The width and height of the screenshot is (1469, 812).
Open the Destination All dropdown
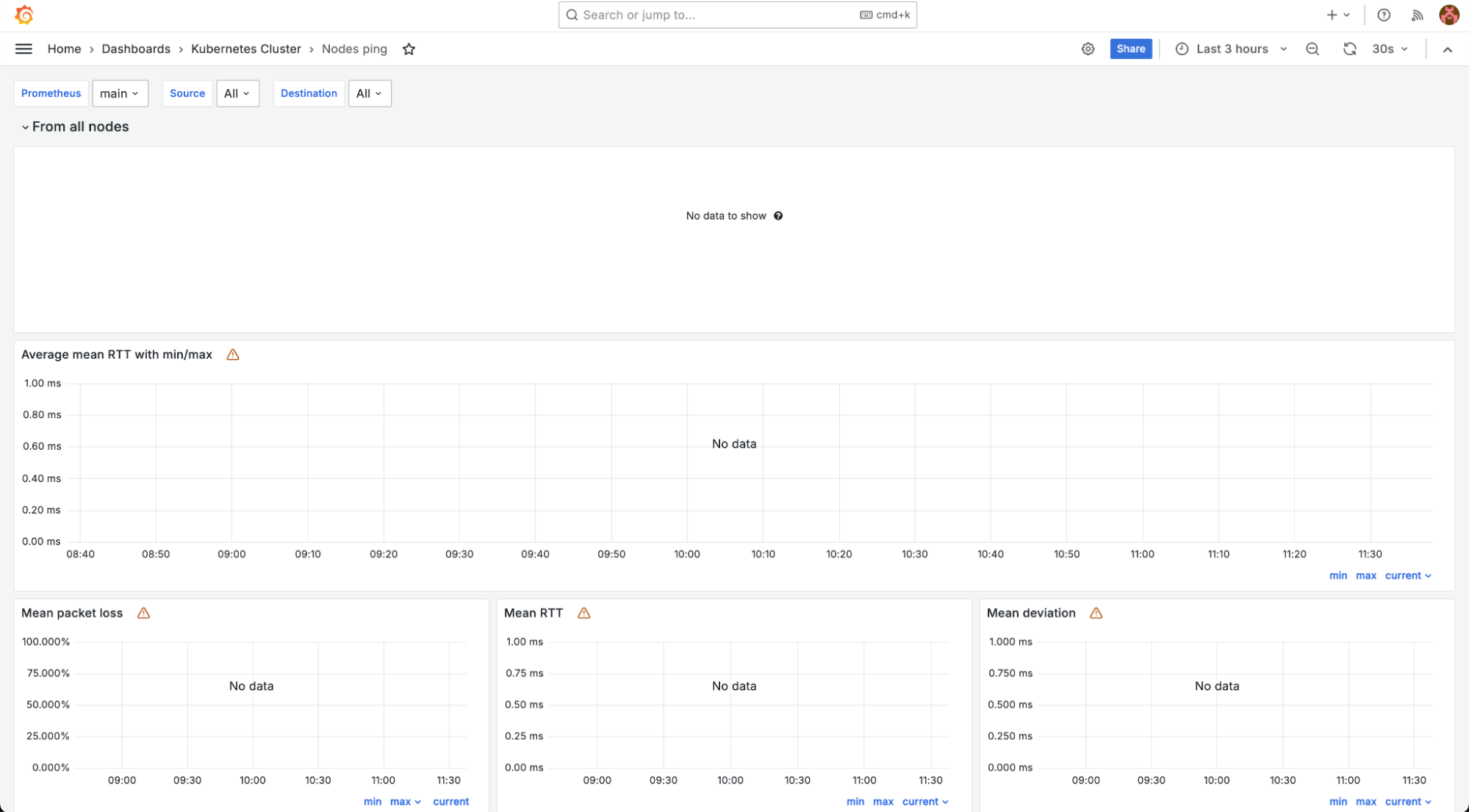(x=369, y=93)
